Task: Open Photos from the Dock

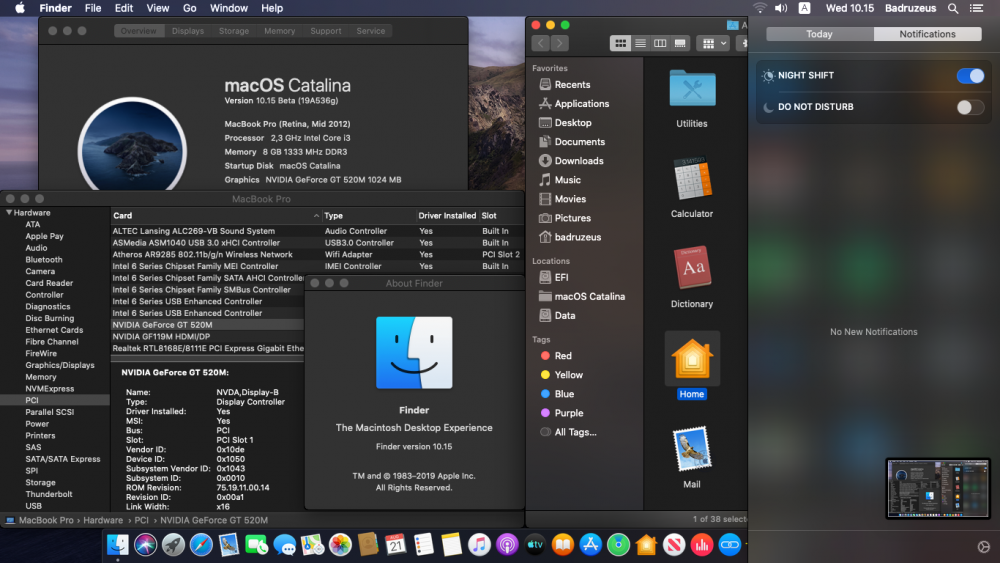Action: [340, 545]
